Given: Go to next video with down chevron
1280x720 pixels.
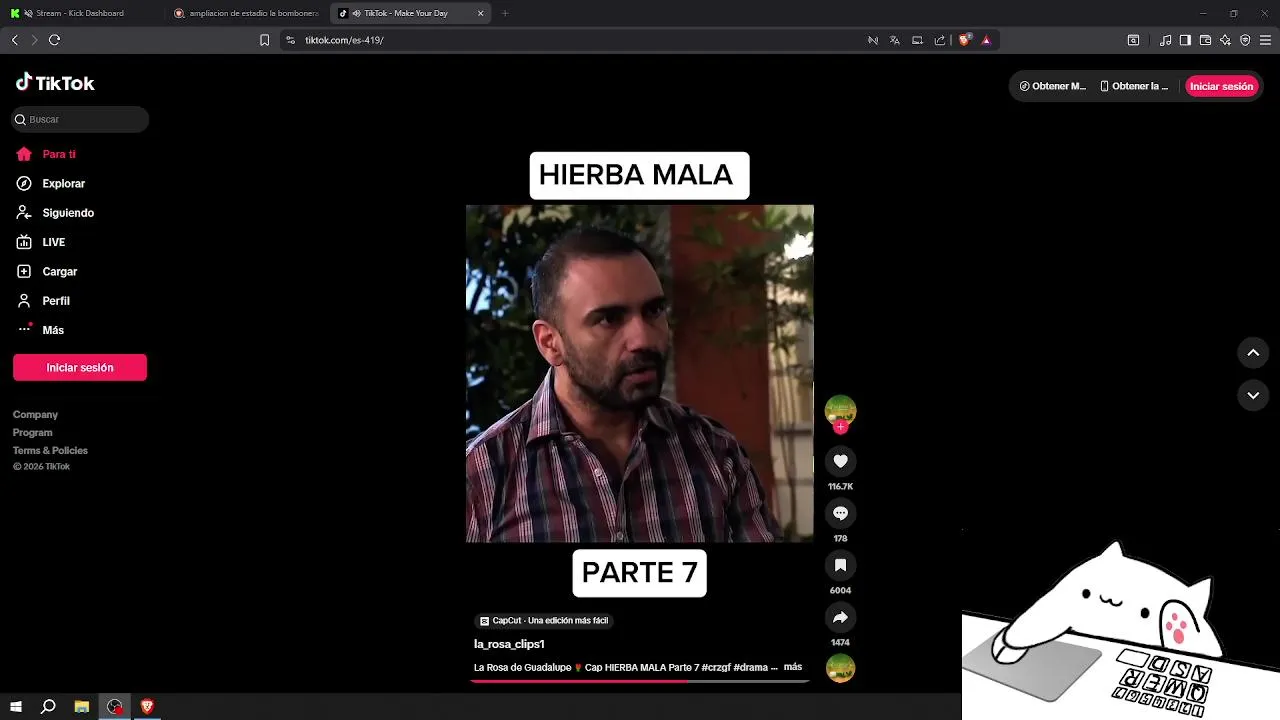Looking at the screenshot, I should coord(1253,395).
